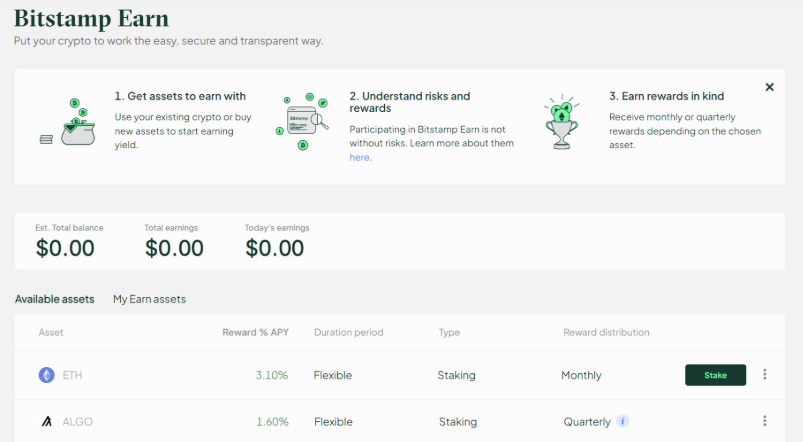Click the Ethereum coin icon
Screen dimensions: 803x442
(47, 375)
